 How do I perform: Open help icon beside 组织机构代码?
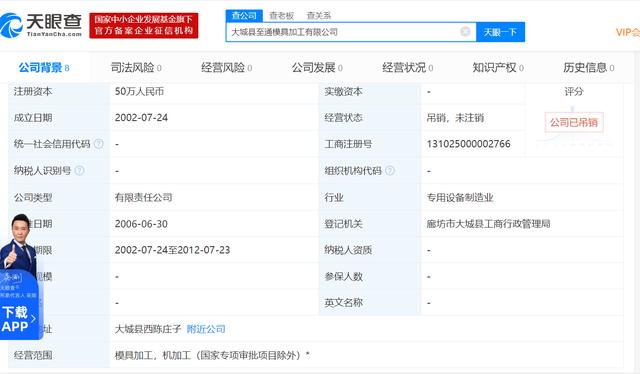(x=390, y=170)
